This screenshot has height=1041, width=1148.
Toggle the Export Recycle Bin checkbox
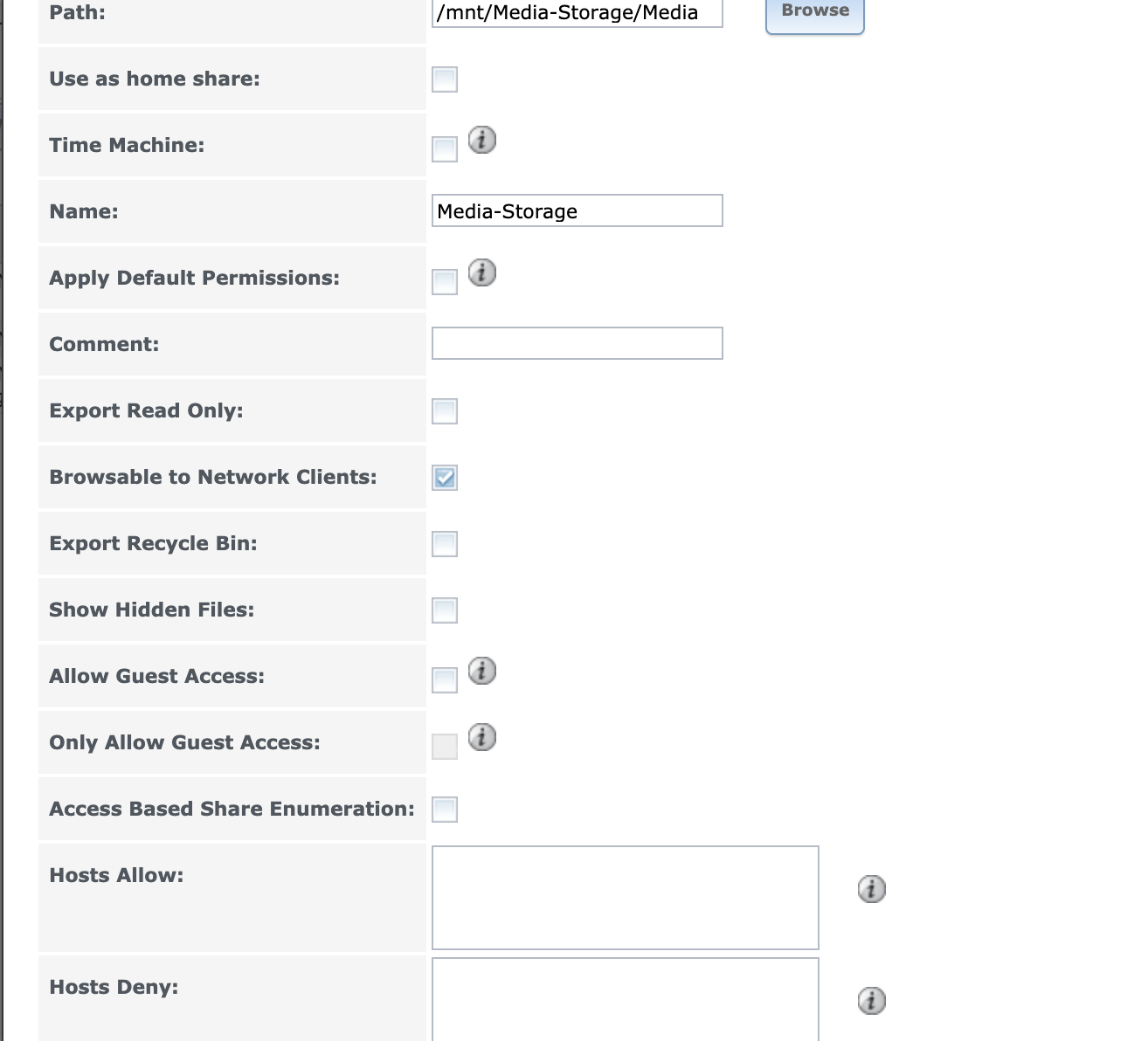(x=445, y=544)
